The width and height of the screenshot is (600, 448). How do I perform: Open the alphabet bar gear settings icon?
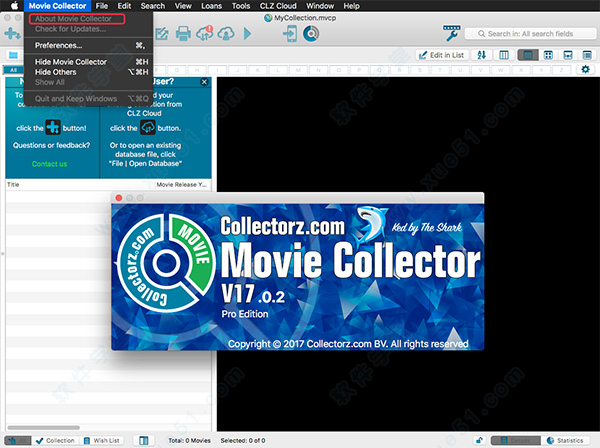click(x=585, y=70)
